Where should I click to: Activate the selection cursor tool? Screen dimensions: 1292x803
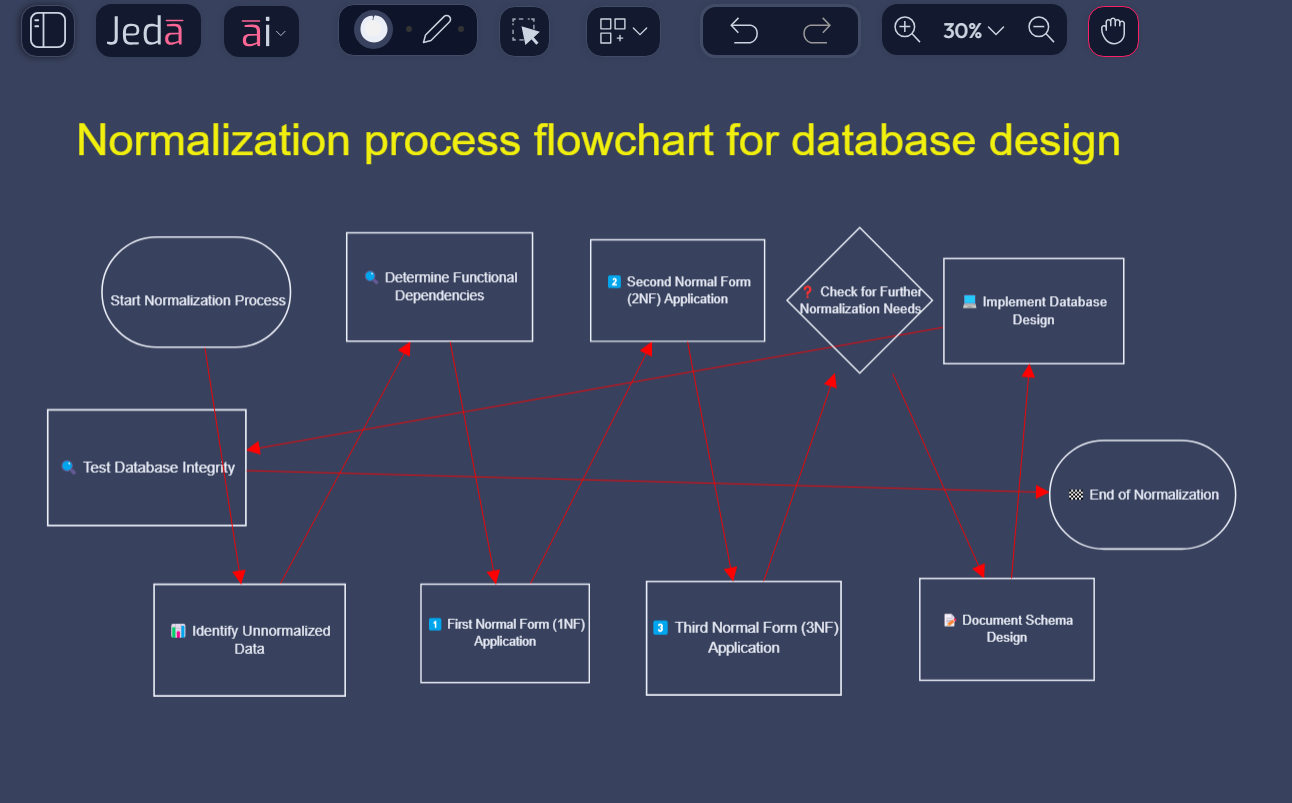coord(525,31)
